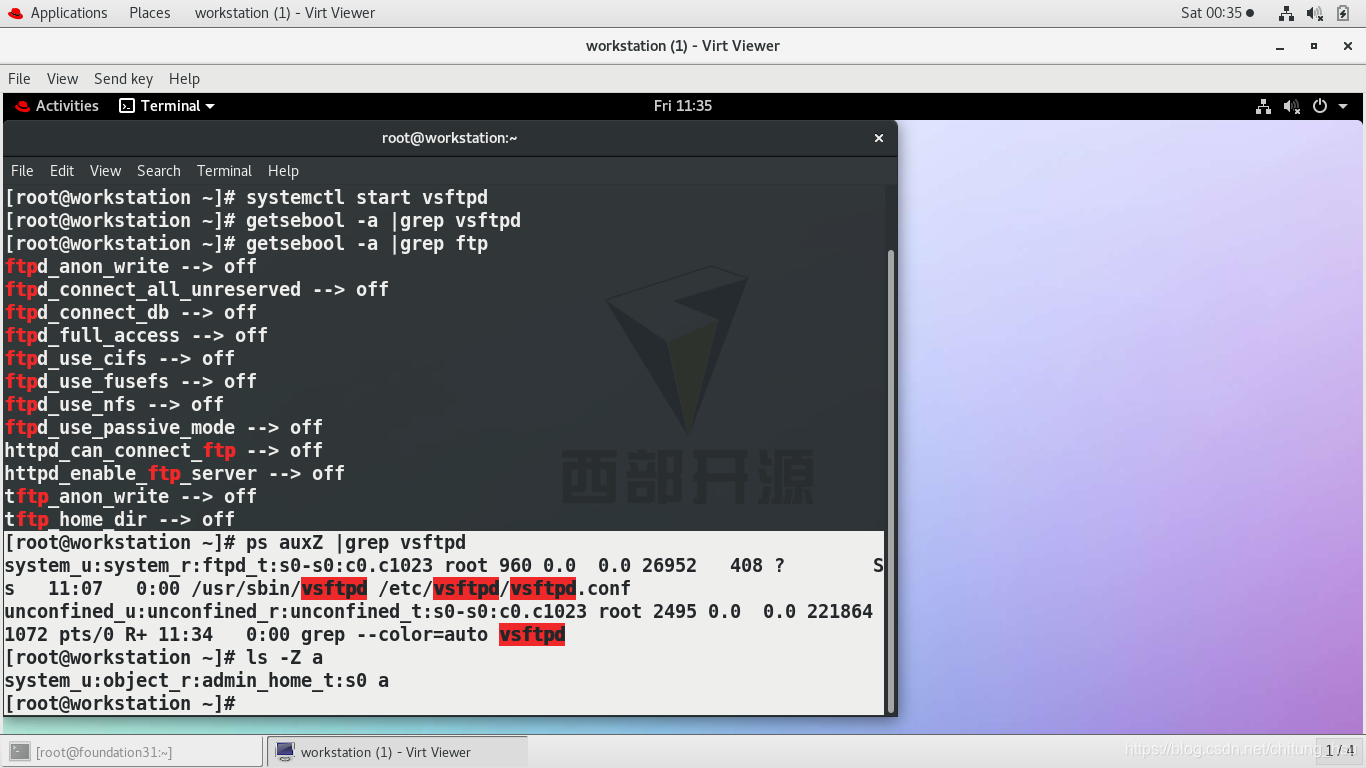This screenshot has height=768, width=1366.
Task: Click the ftpd_full_access --> off line
Action: coord(136,335)
